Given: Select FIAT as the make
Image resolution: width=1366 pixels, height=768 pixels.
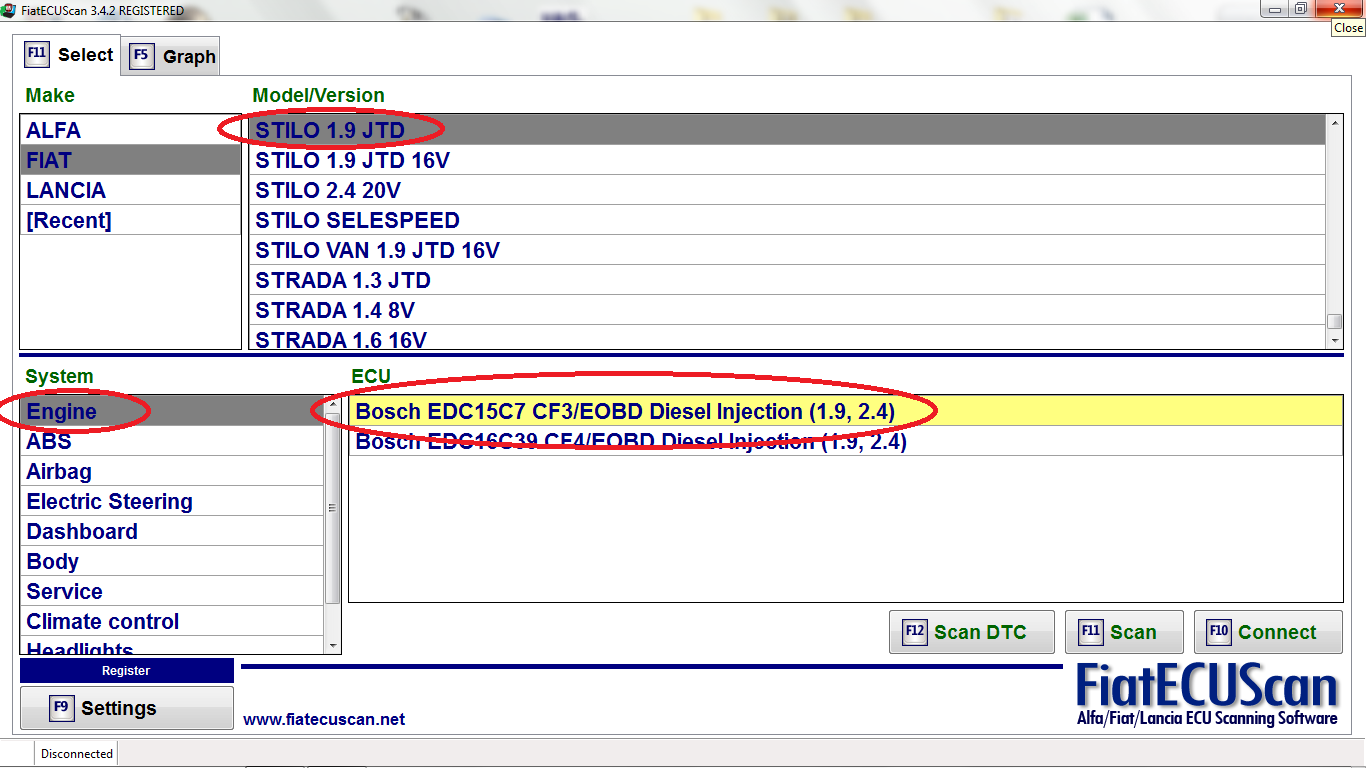Looking at the screenshot, I should click(130, 160).
